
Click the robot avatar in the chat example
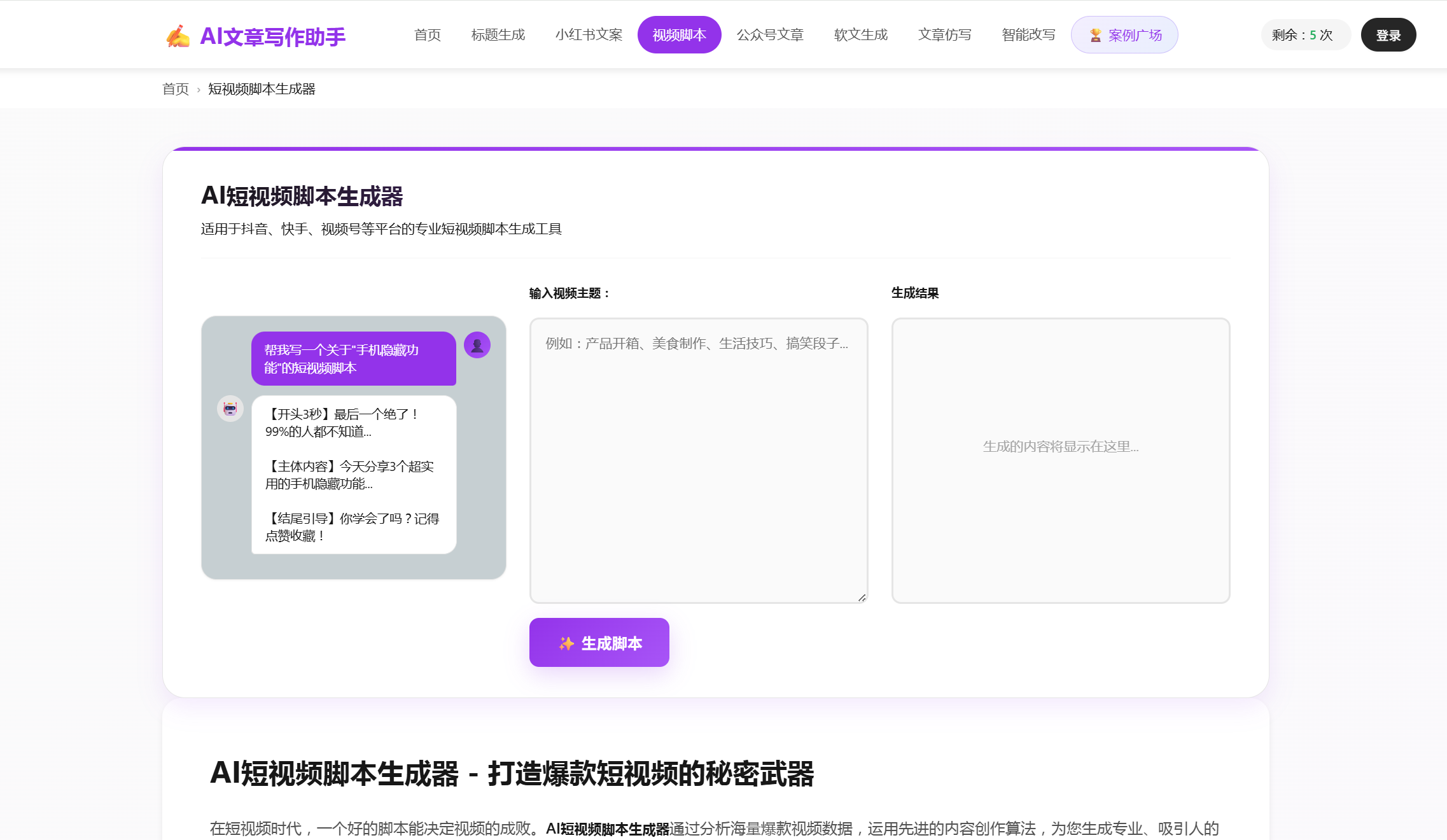[x=230, y=409]
